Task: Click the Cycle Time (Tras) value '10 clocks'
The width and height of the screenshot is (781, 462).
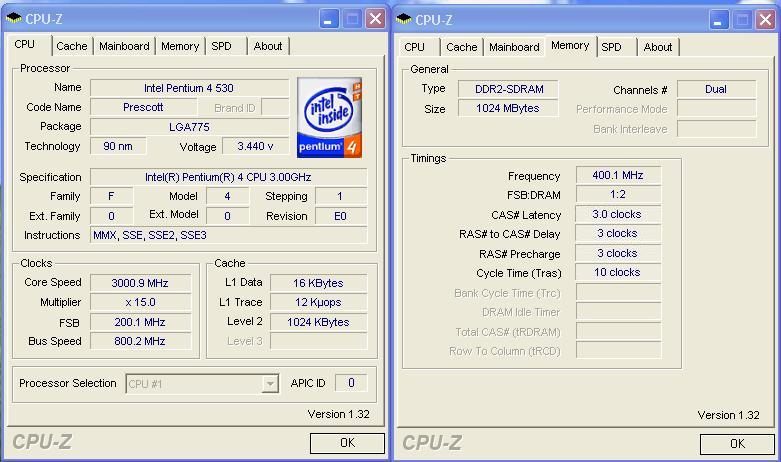Action: tap(618, 272)
